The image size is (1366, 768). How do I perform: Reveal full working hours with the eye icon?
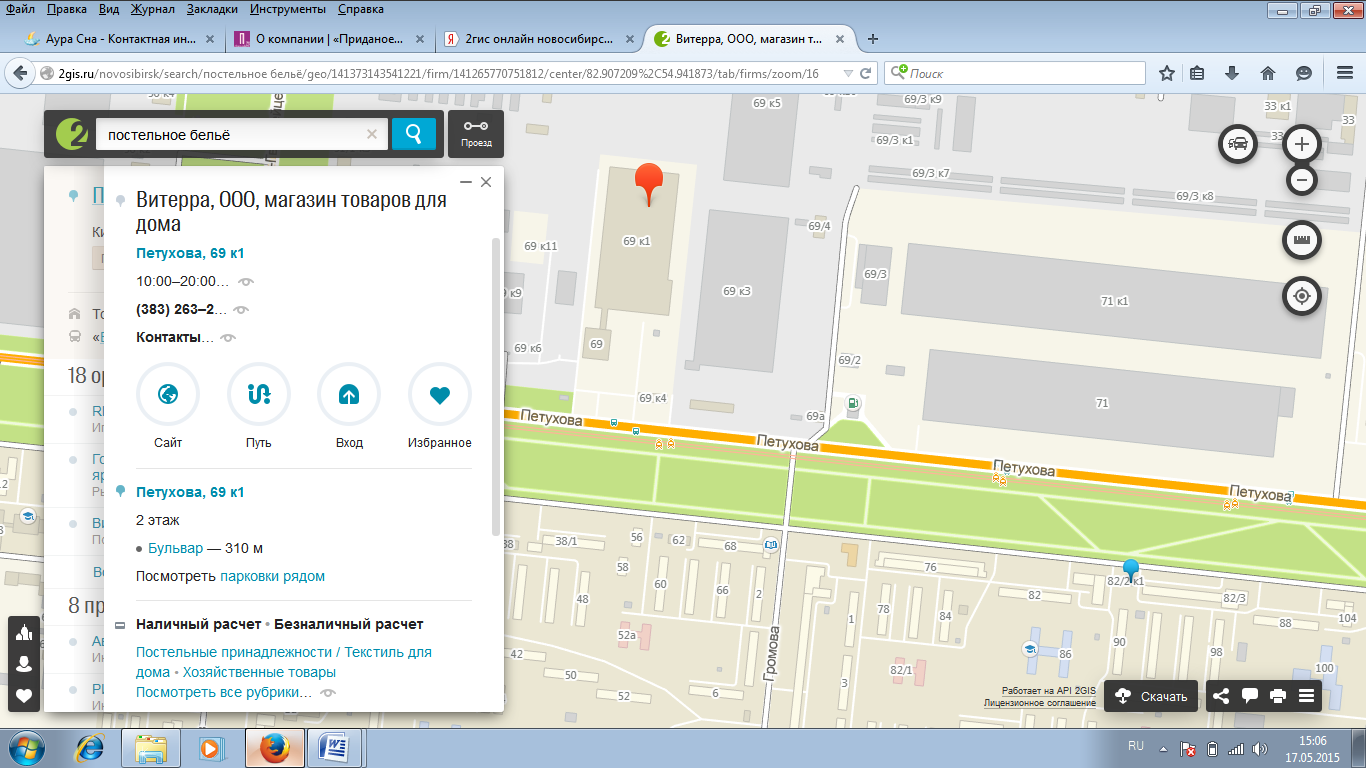pos(246,282)
